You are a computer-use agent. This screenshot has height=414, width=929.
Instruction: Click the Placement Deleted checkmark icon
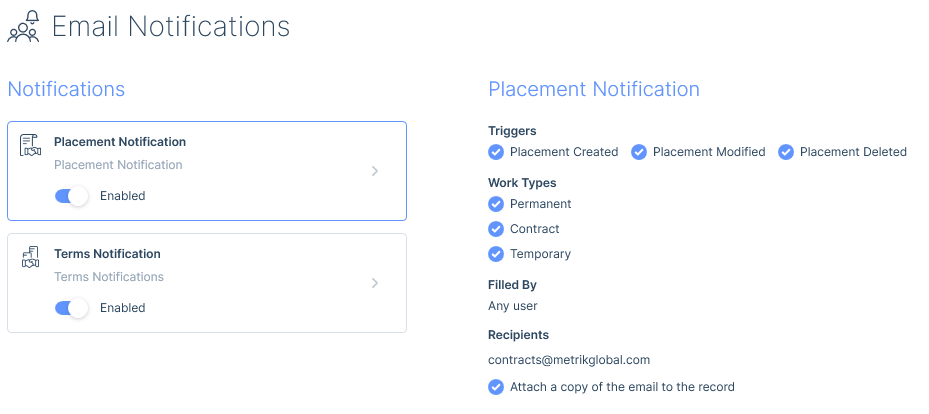(x=786, y=152)
